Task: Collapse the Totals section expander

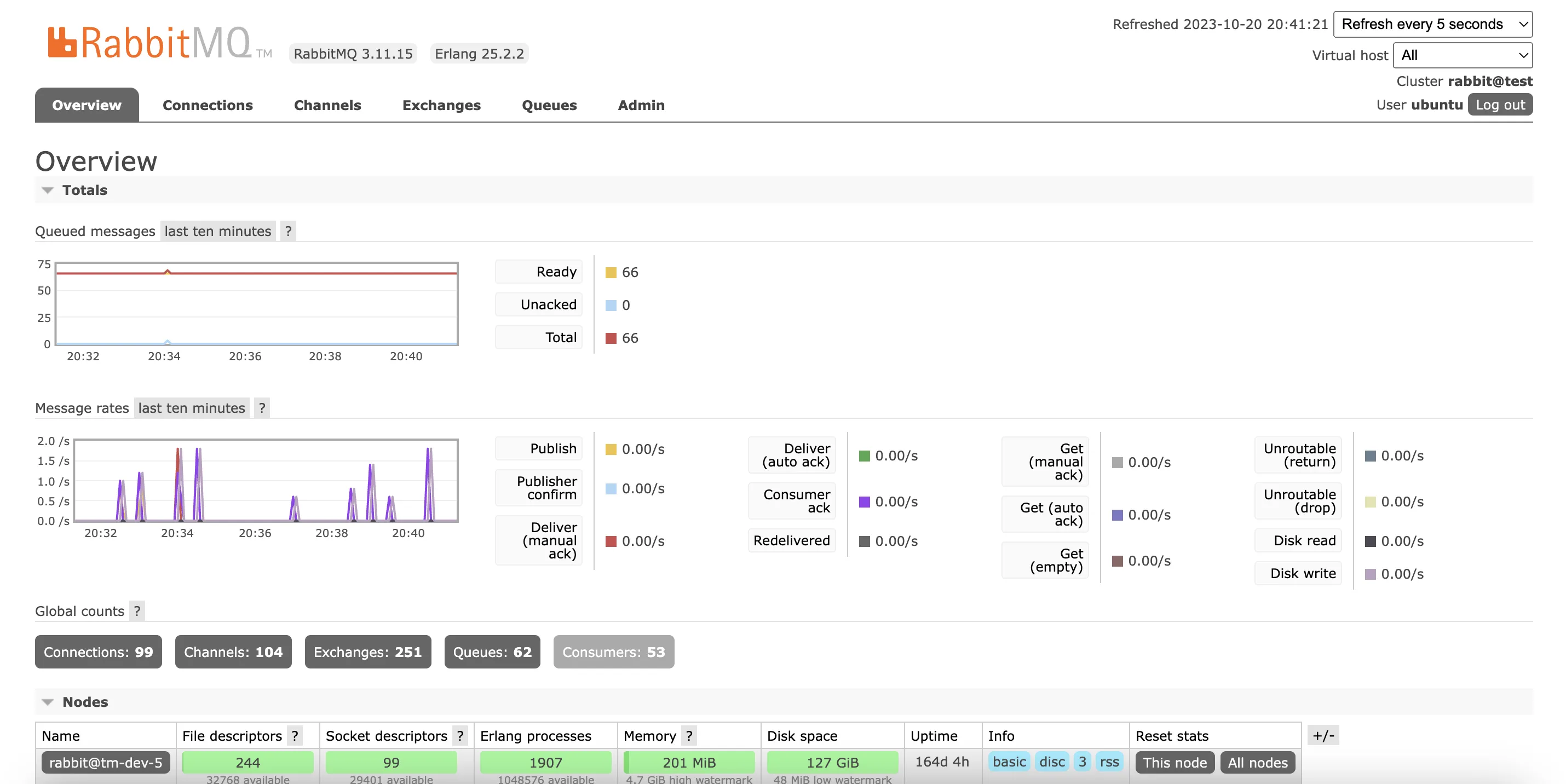Action: (46, 189)
